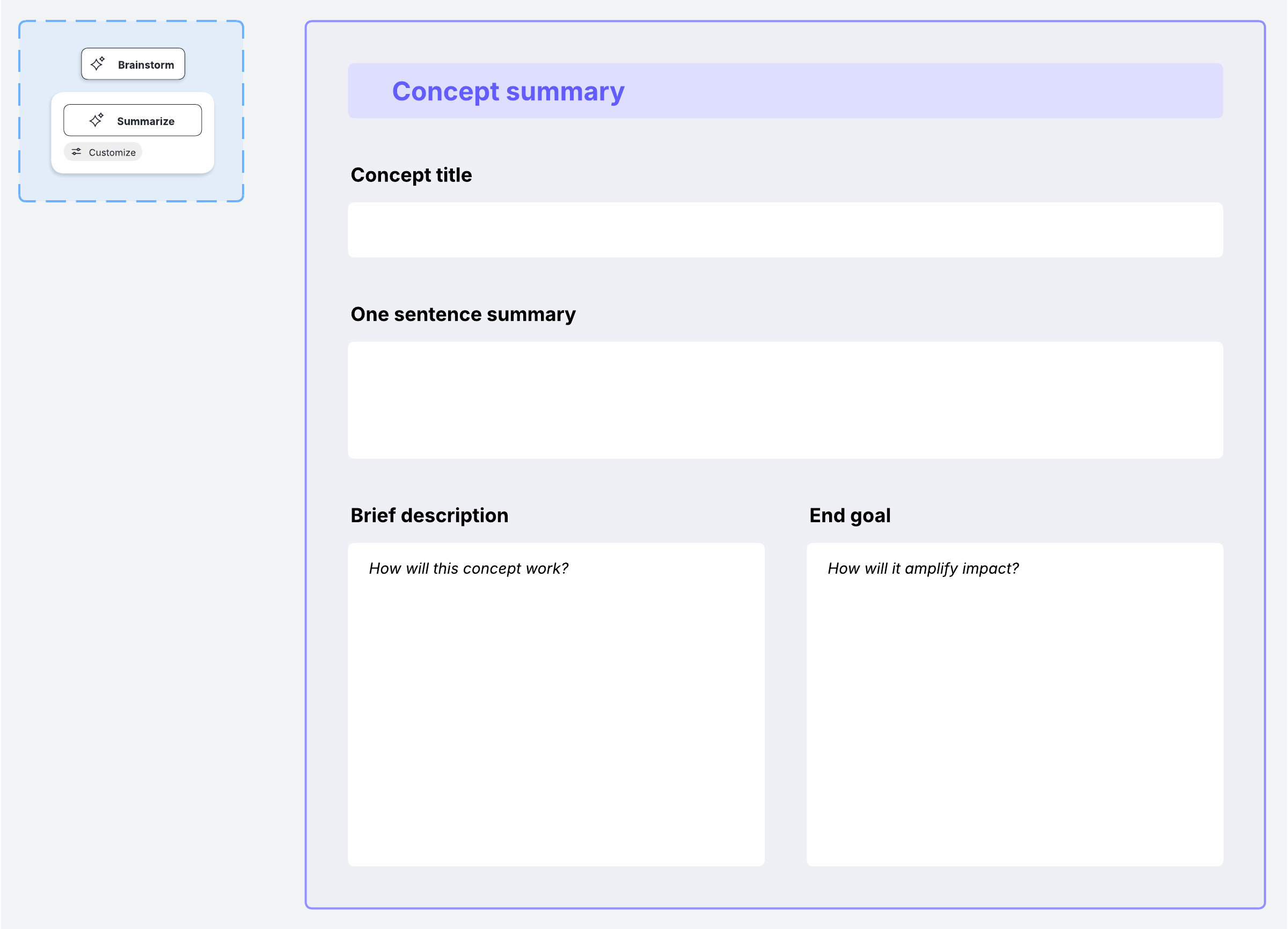Select the "Brief description" label
This screenshot has width=1288, height=929.
point(429,515)
